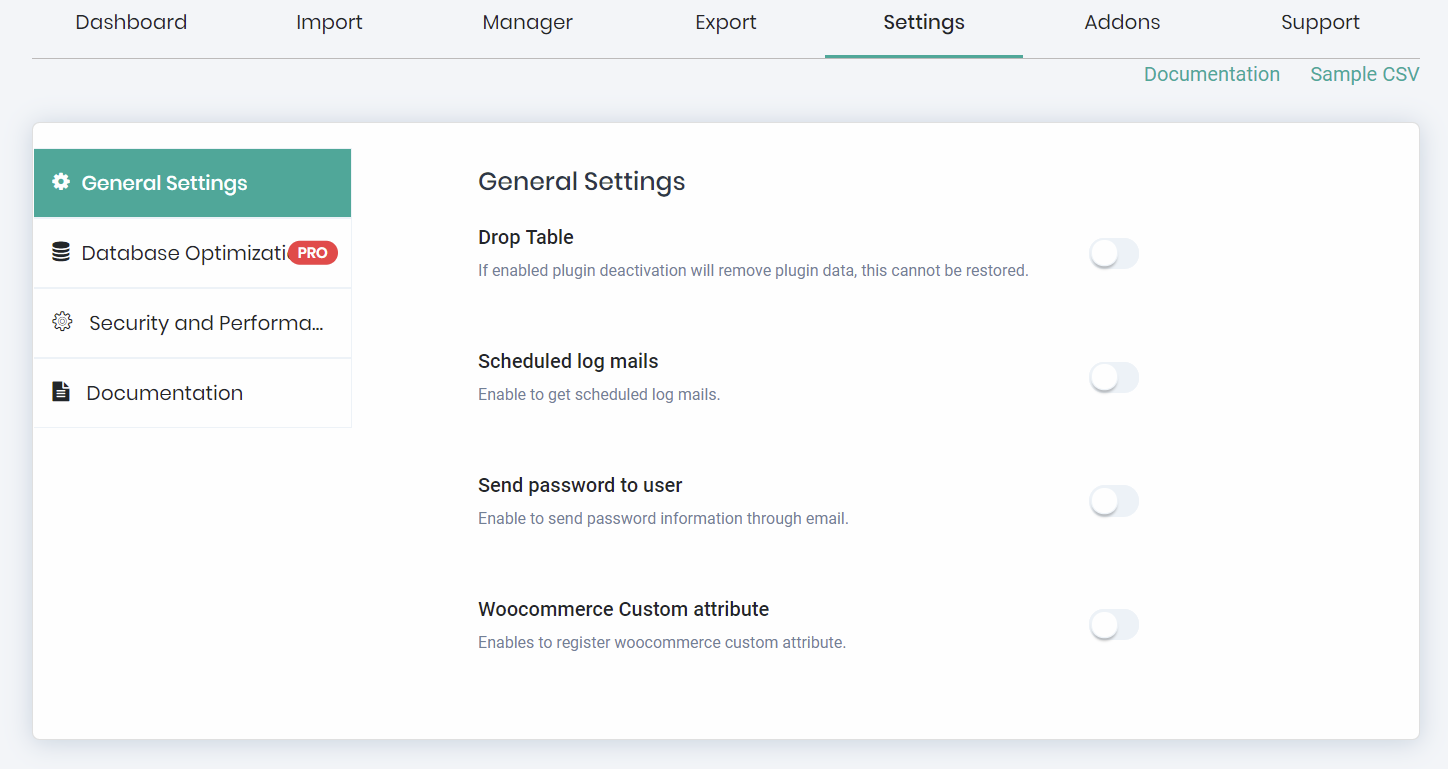The image size is (1448, 769).
Task: Click the red PRO badge
Action: pos(312,253)
